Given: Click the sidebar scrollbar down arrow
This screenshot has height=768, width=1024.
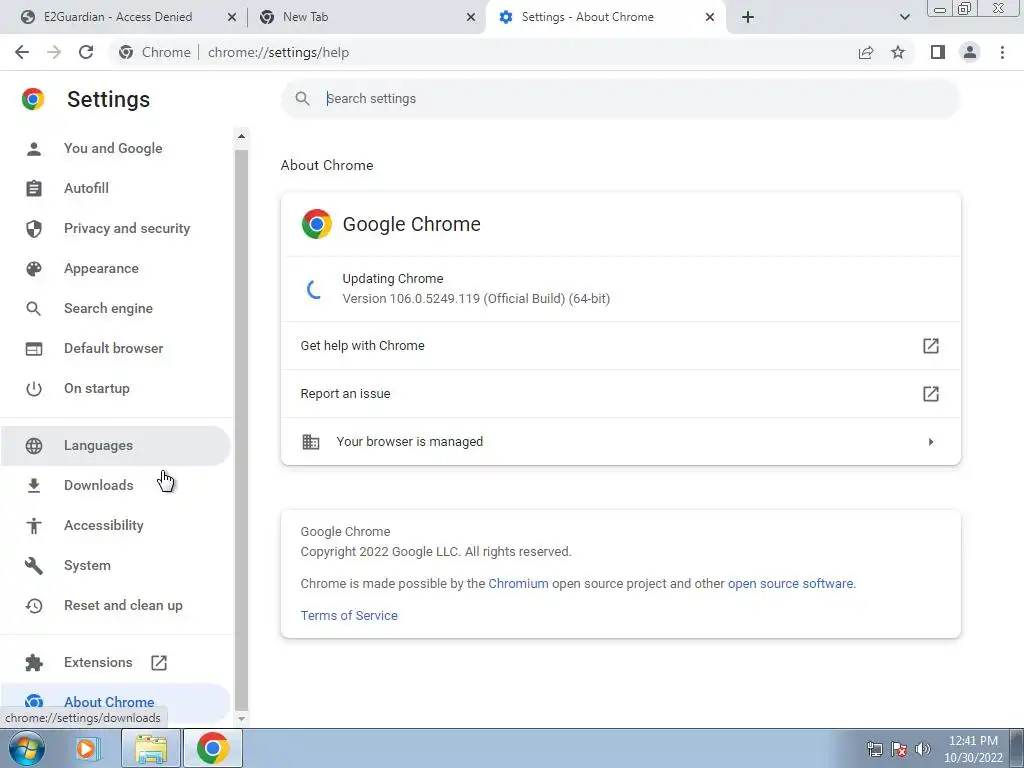Looking at the screenshot, I should pyautogui.click(x=241, y=718).
